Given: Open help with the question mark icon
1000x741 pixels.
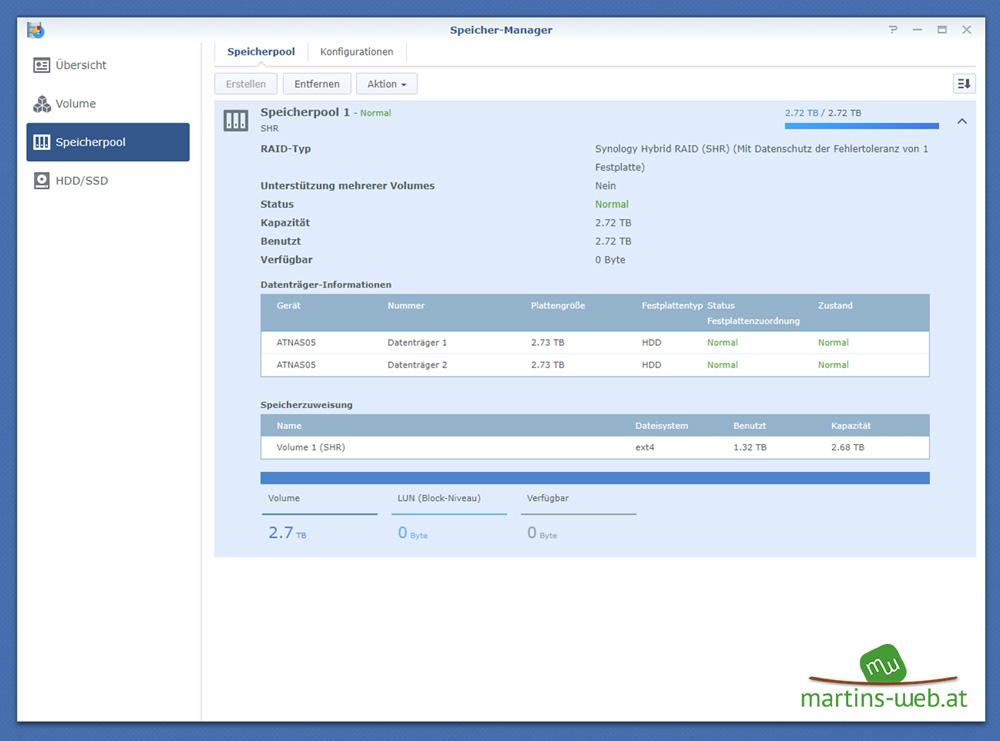Looking at the screenshot, I should 893,29.
